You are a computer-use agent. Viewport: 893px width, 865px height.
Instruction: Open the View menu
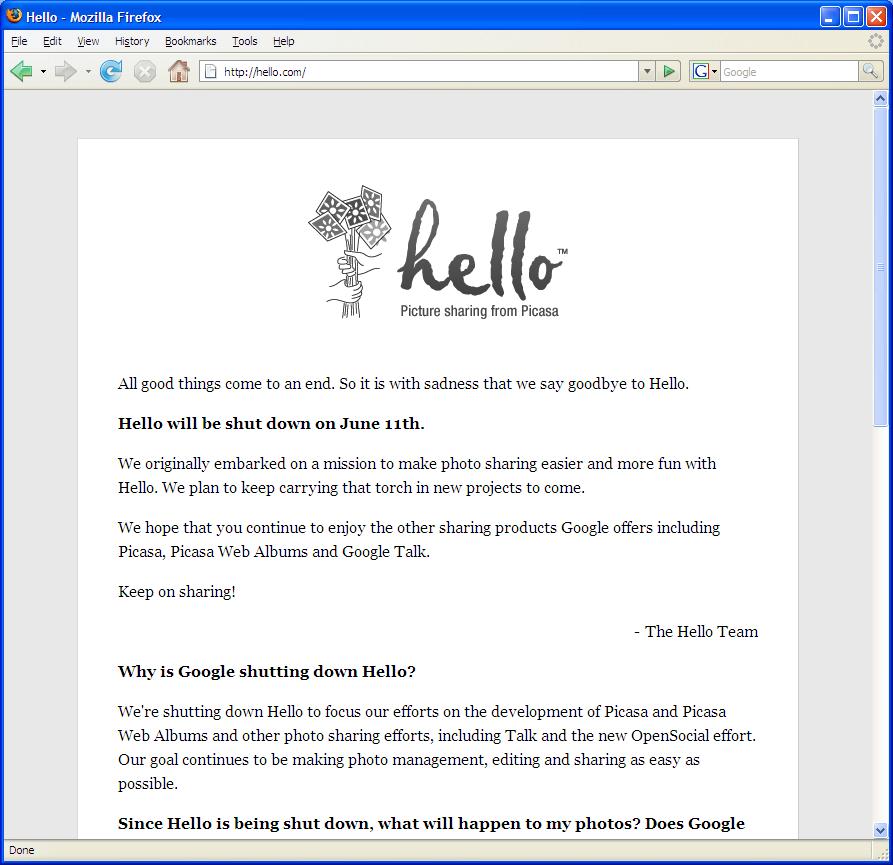click(x=88, y=41)
